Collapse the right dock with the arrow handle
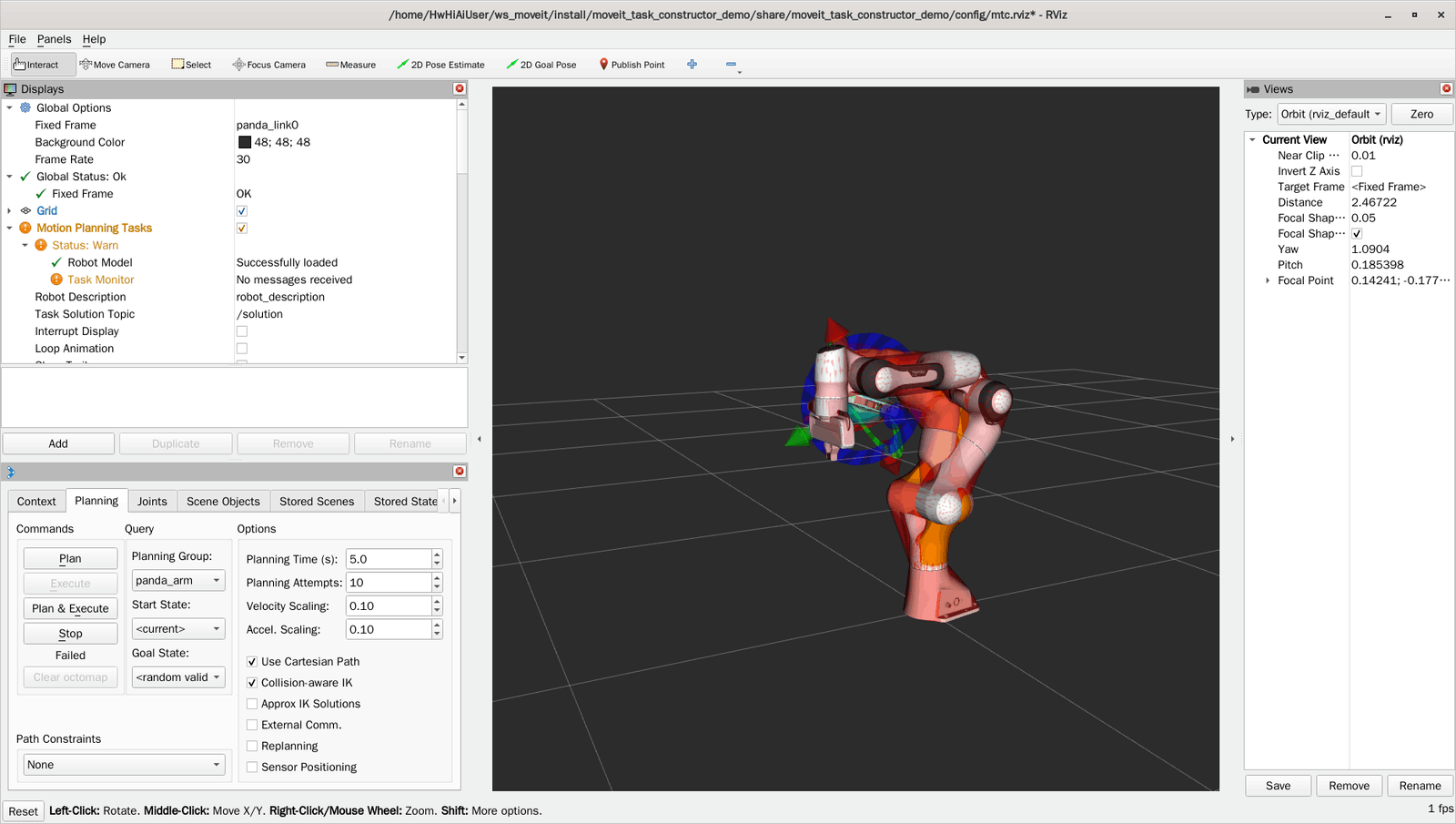The height and width of the screenshot is (824, 1456). tap(1232, 439)
